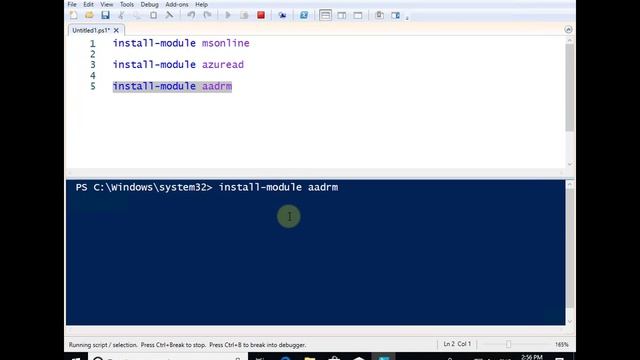
Task: Show script pane on top layout icon
Action: pyautogui.click(x=325, y=16)
